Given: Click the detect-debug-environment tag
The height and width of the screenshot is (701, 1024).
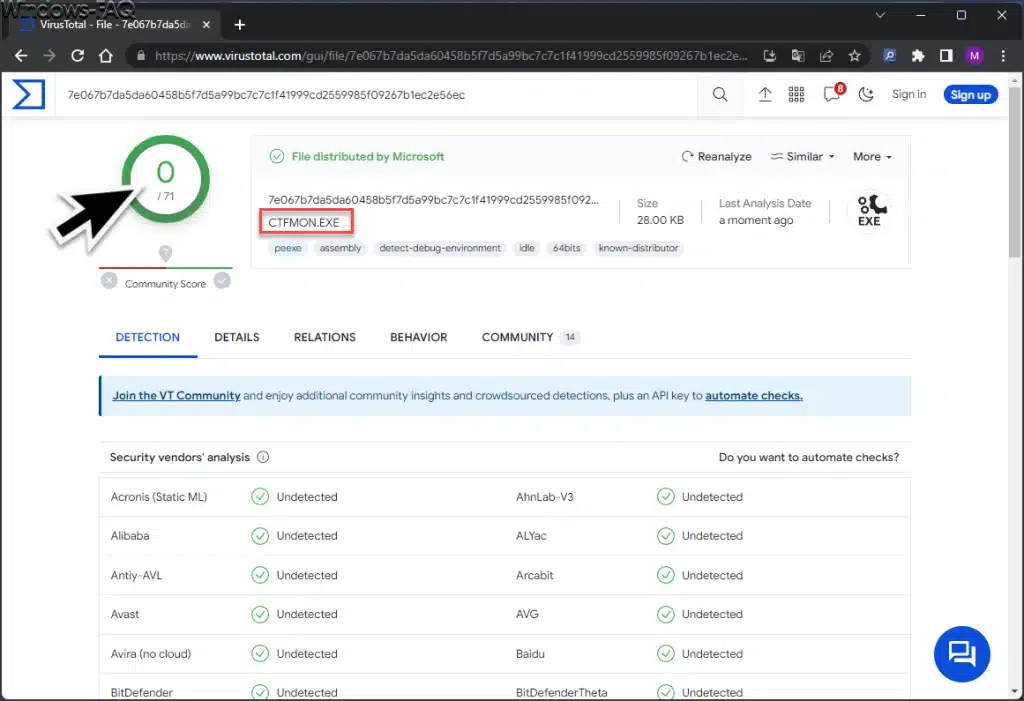Looking at the screenshot, I should tap(440, 248).
